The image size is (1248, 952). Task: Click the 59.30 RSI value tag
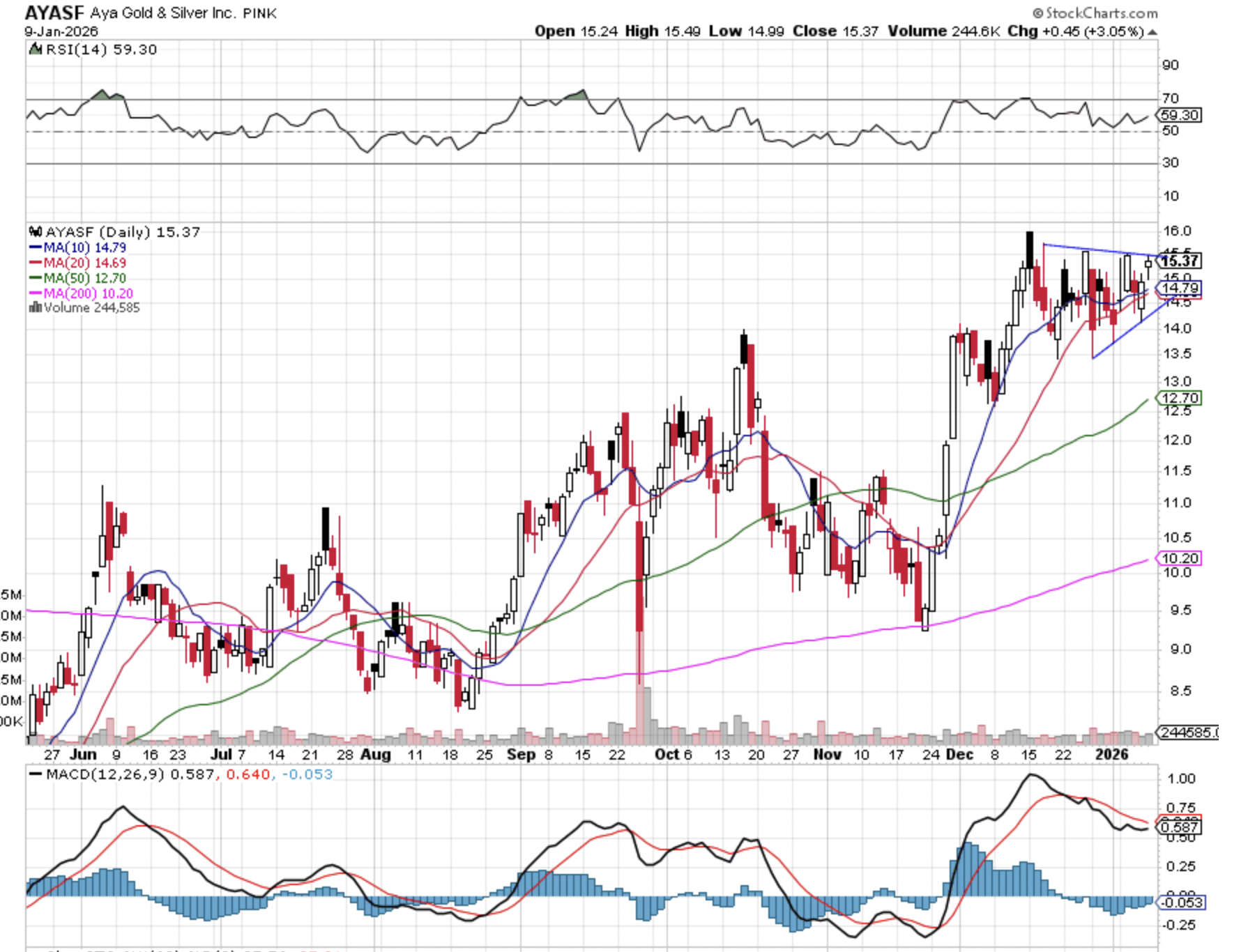point(1180,115)
